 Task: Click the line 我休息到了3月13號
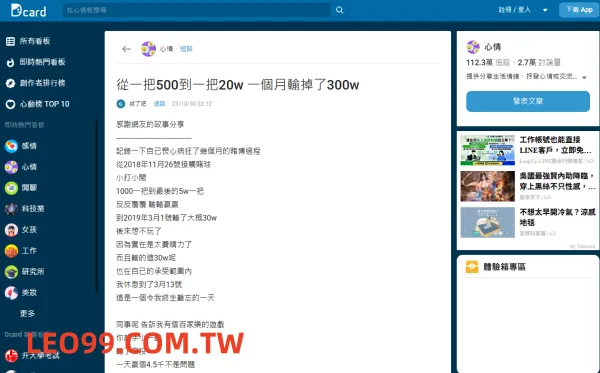point(149,284)
